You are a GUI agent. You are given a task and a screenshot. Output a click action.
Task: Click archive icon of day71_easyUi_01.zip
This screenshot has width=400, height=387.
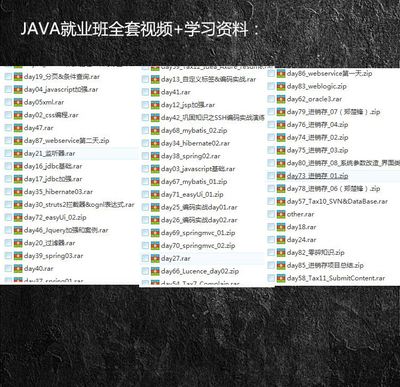pyautogui.click(x=155, y=194)
